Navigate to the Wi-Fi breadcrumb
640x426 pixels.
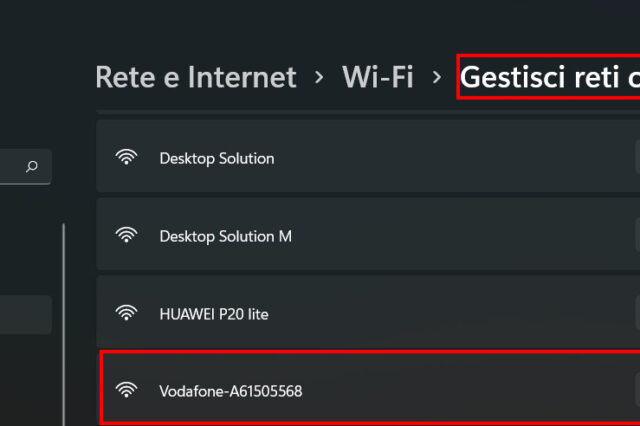point(377,77)
